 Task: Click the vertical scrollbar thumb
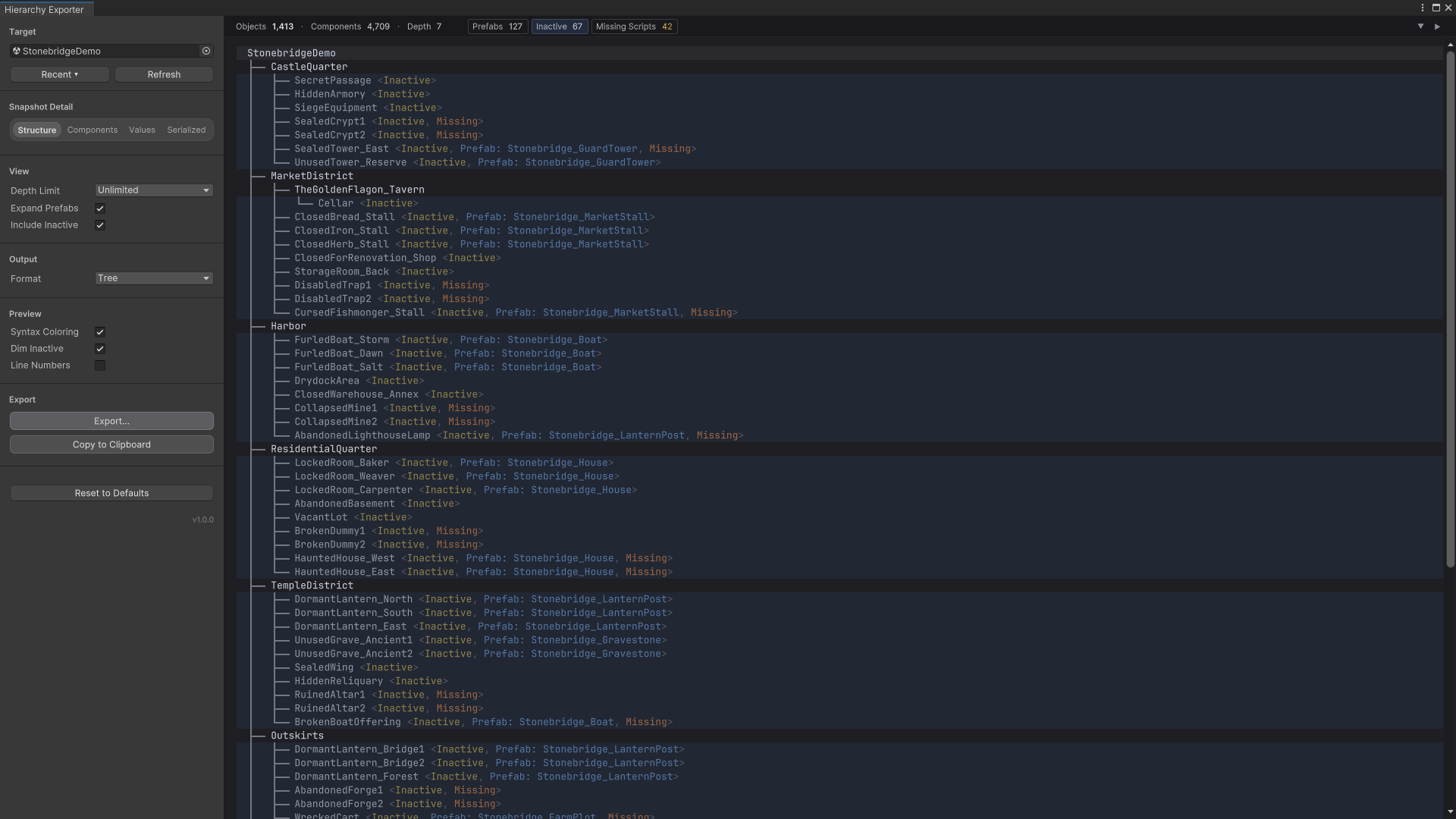pyautogui.click(x=1450, y=309)
